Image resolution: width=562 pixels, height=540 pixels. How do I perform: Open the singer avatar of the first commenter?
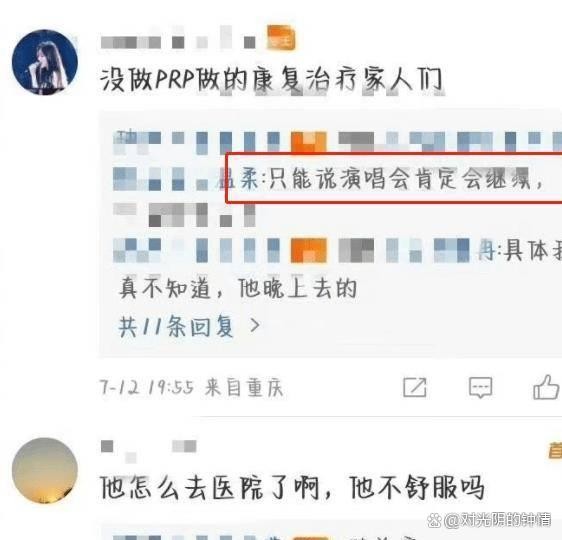(45, 62)
